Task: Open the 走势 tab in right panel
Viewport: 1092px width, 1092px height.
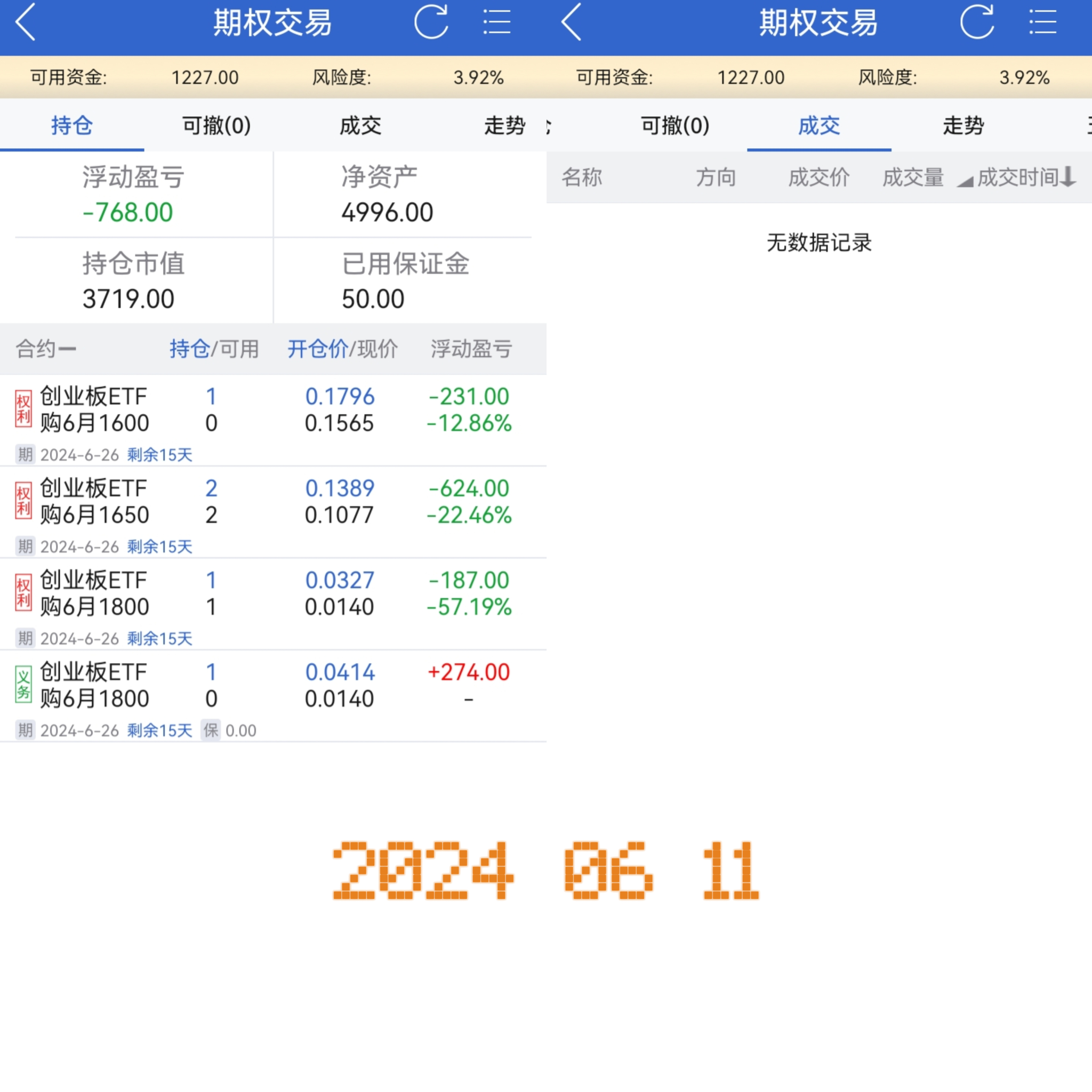Action: pos(963,125)
